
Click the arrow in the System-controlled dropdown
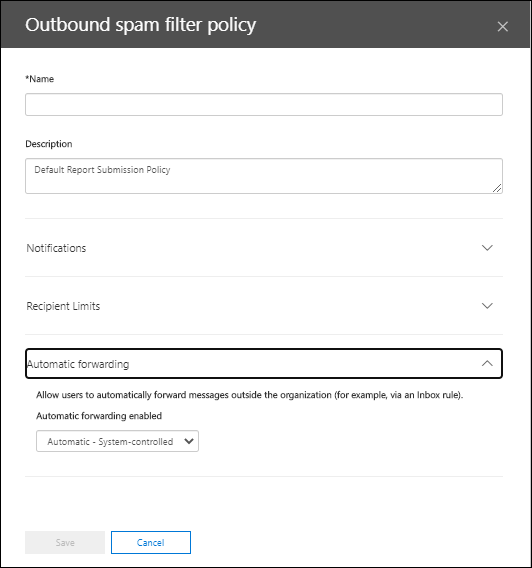coord(189,441)
